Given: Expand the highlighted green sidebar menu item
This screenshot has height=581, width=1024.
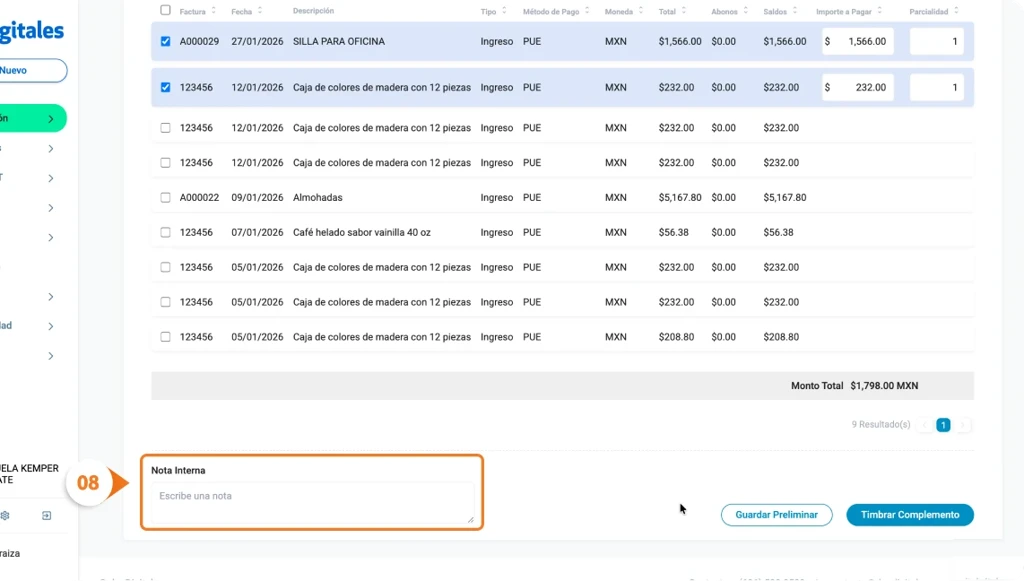Looking at the screenshot, I should click(x=50, y=119).
